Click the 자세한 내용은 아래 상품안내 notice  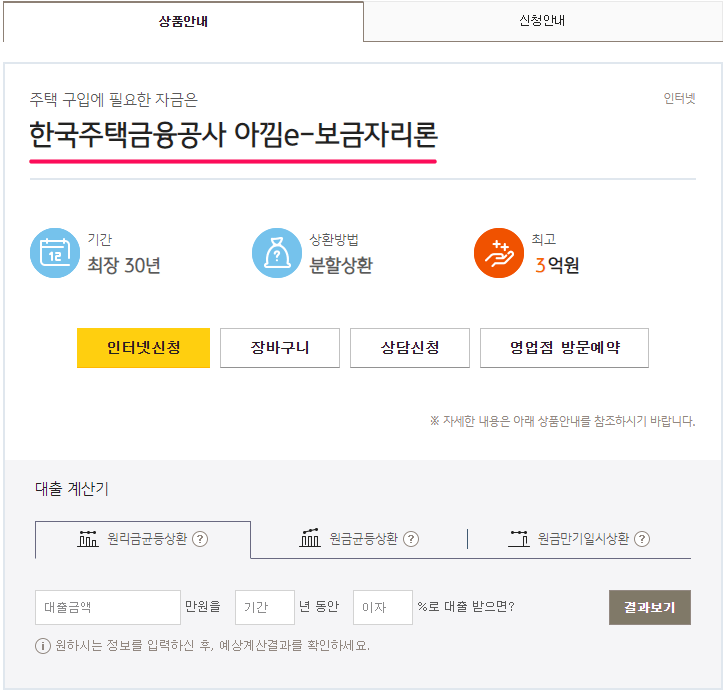click(563, 421)
